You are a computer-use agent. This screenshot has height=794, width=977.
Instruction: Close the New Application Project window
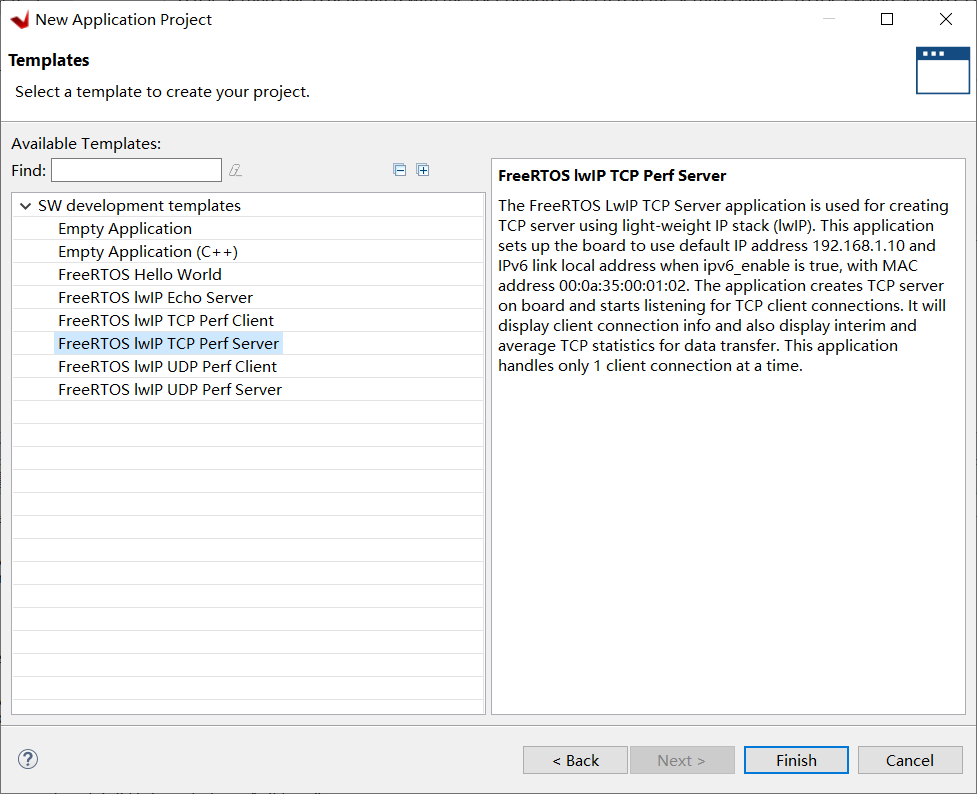(945, 19)
